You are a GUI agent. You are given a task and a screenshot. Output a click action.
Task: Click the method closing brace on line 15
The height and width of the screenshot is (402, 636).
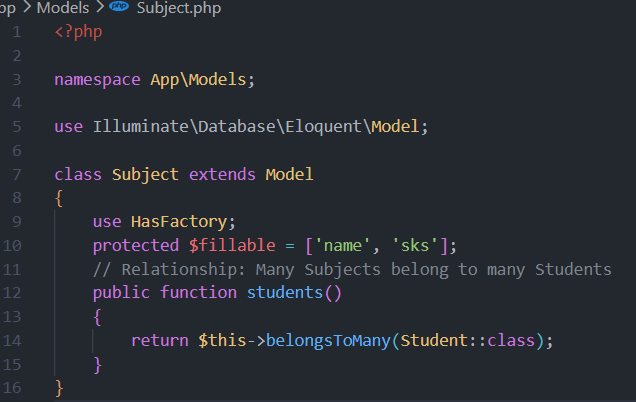click(97, 365)
